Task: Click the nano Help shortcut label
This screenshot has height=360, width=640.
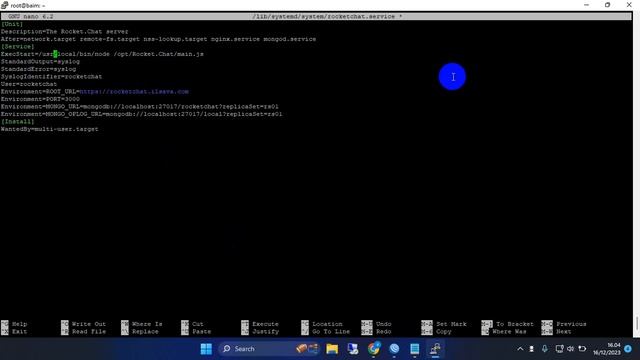Action: click(20, 324)
